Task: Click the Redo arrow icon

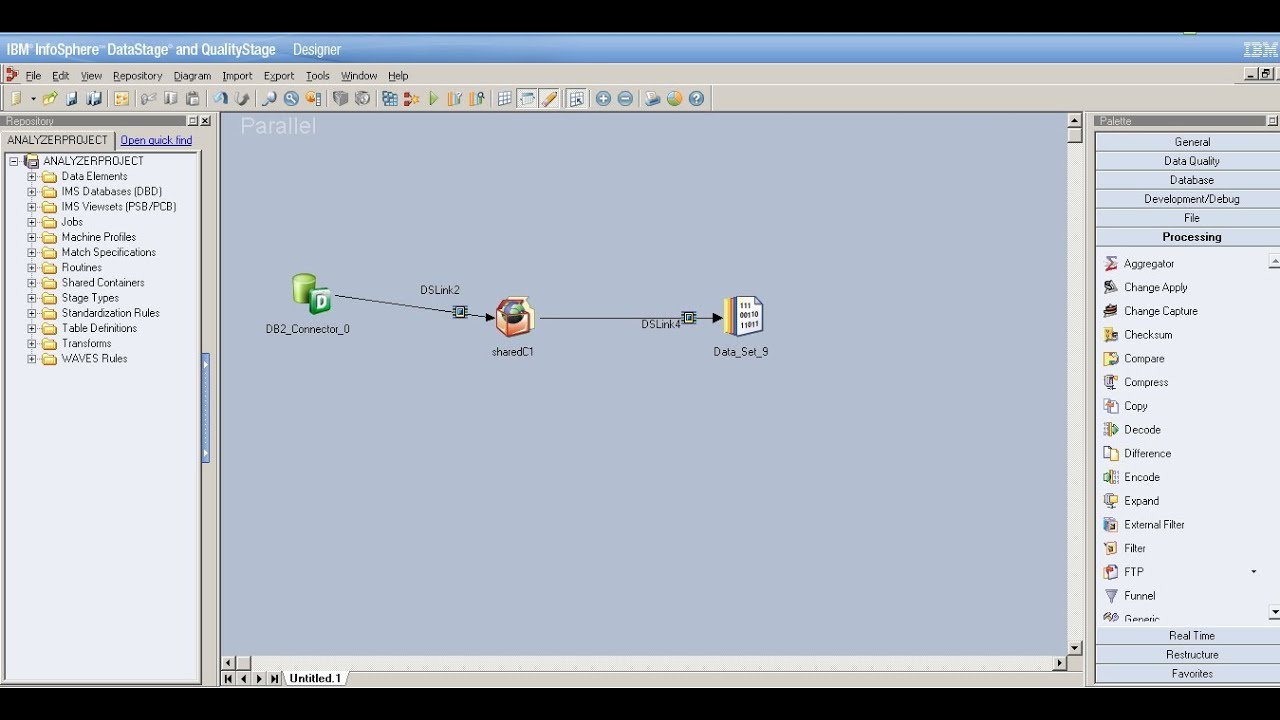Action: click(x=242, y=99)
